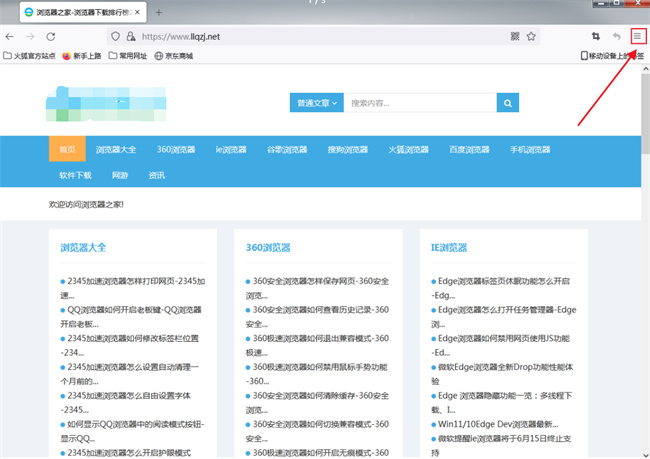
Task: Open the 360浏览器 navigation menu item
Action: tap(176, 149)
